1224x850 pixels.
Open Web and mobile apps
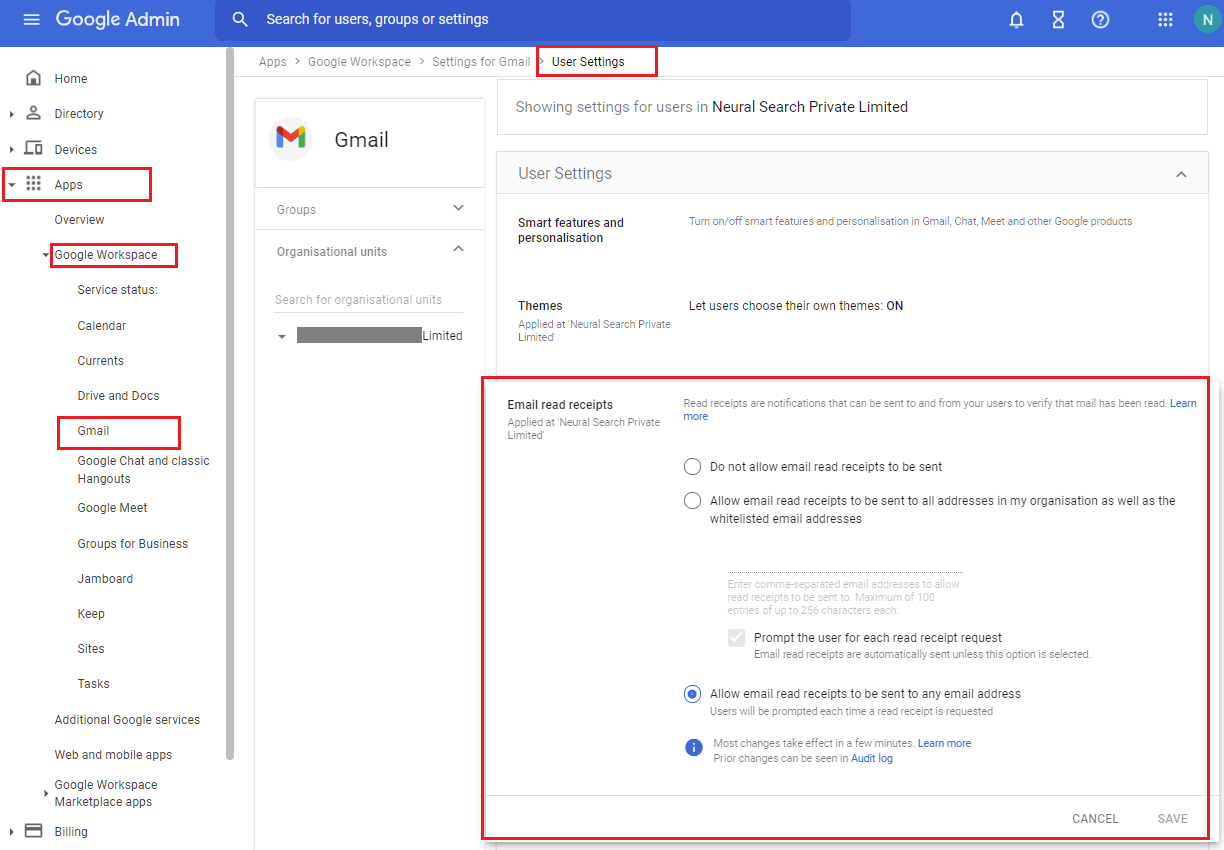click(x=113, y=755)
